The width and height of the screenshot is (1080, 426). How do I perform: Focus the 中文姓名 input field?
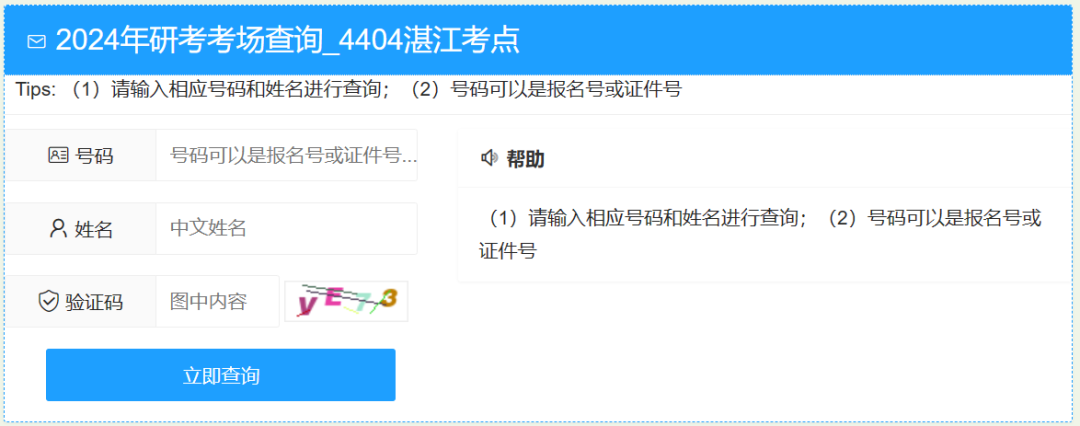[287, 228]
